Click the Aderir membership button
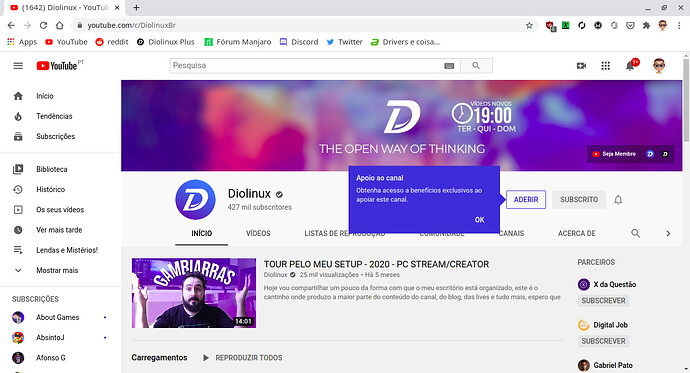 [526, 200]
